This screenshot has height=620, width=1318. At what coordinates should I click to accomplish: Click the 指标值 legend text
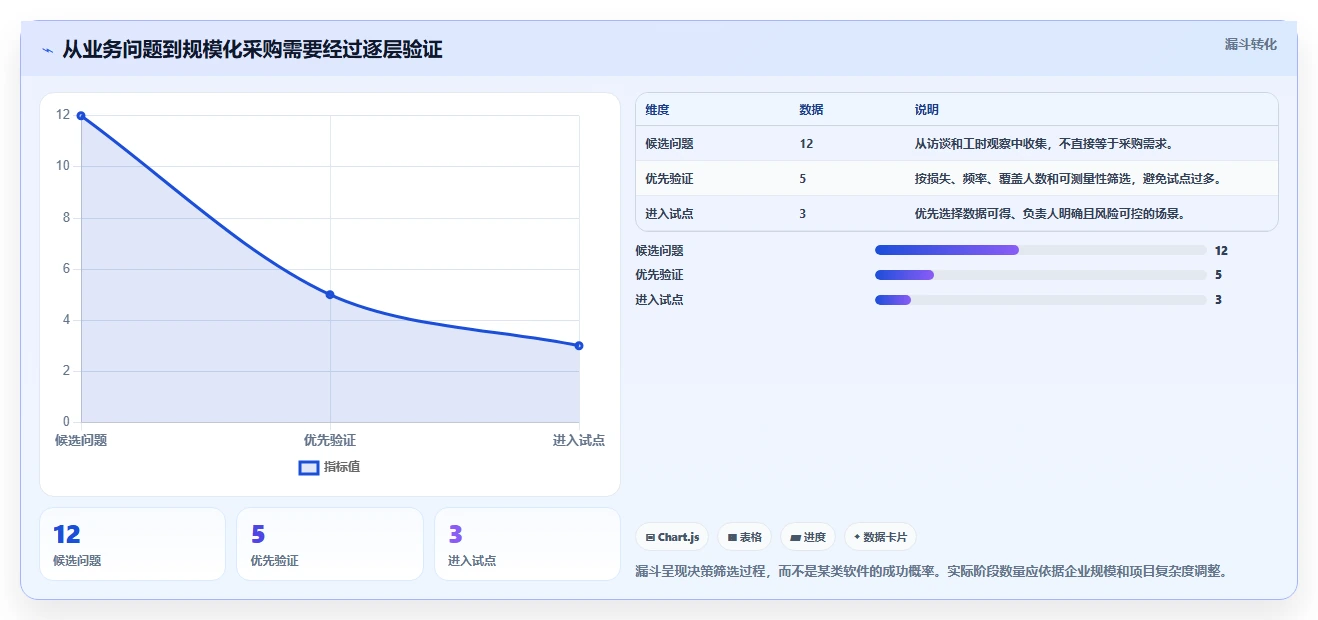pyautogui.click(x=342, y=467)
